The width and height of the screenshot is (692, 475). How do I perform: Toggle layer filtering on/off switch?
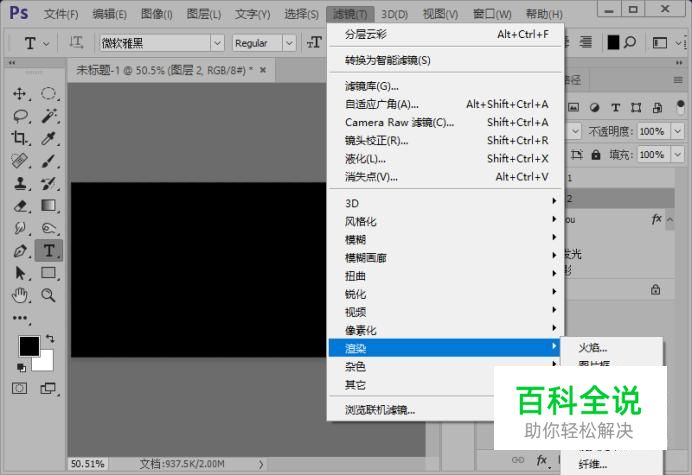tap(680, 106)
